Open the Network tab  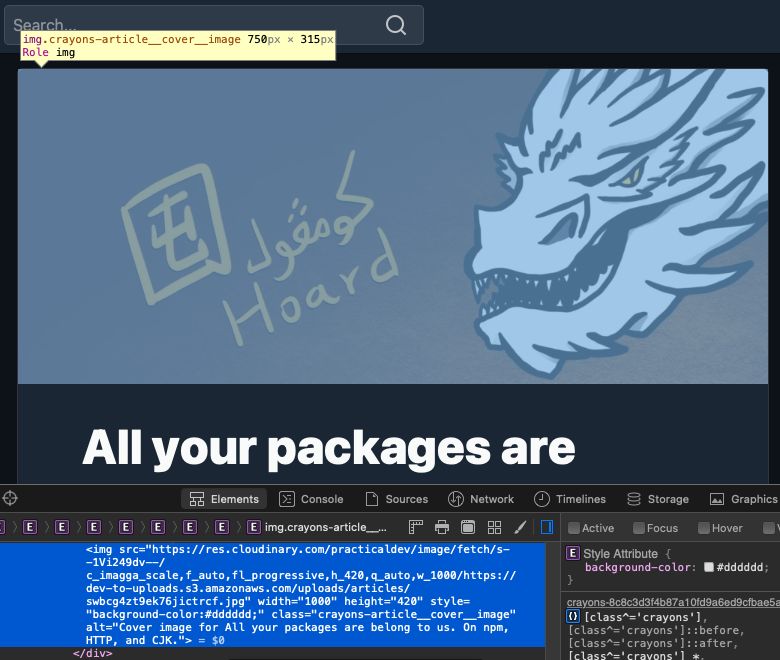[481, 499]
